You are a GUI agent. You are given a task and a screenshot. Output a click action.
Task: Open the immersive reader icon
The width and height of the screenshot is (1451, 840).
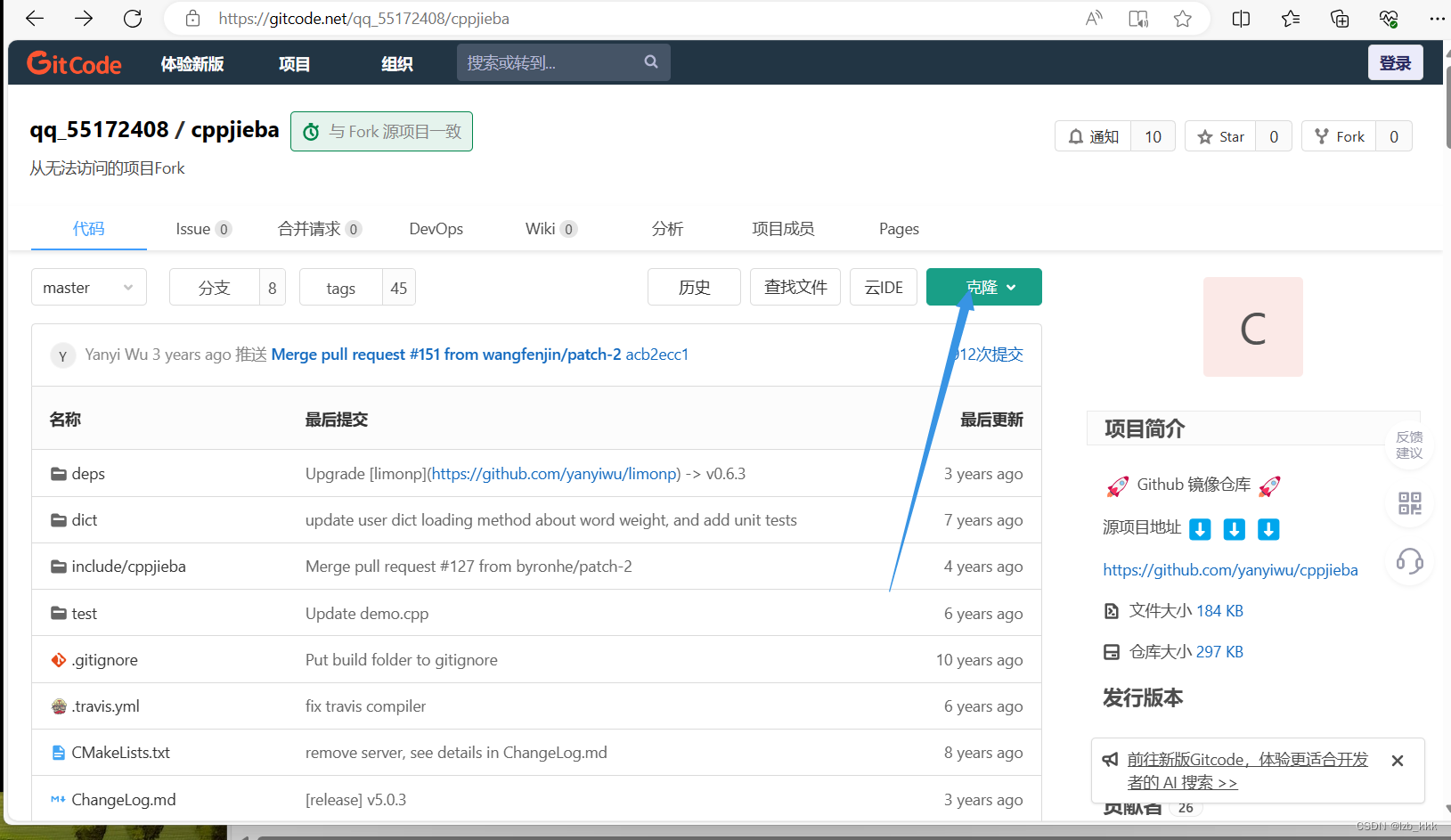click(x=1138, y=19)
